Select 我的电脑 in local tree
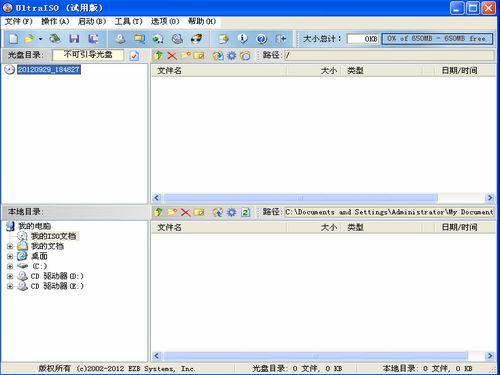 (x=34, y=226)
